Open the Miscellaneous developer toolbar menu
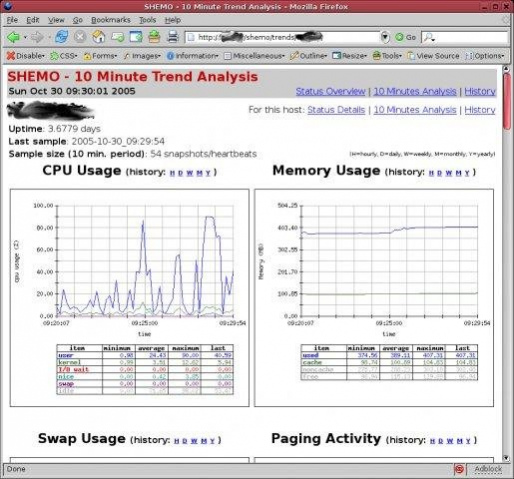 tap(254, 56)
